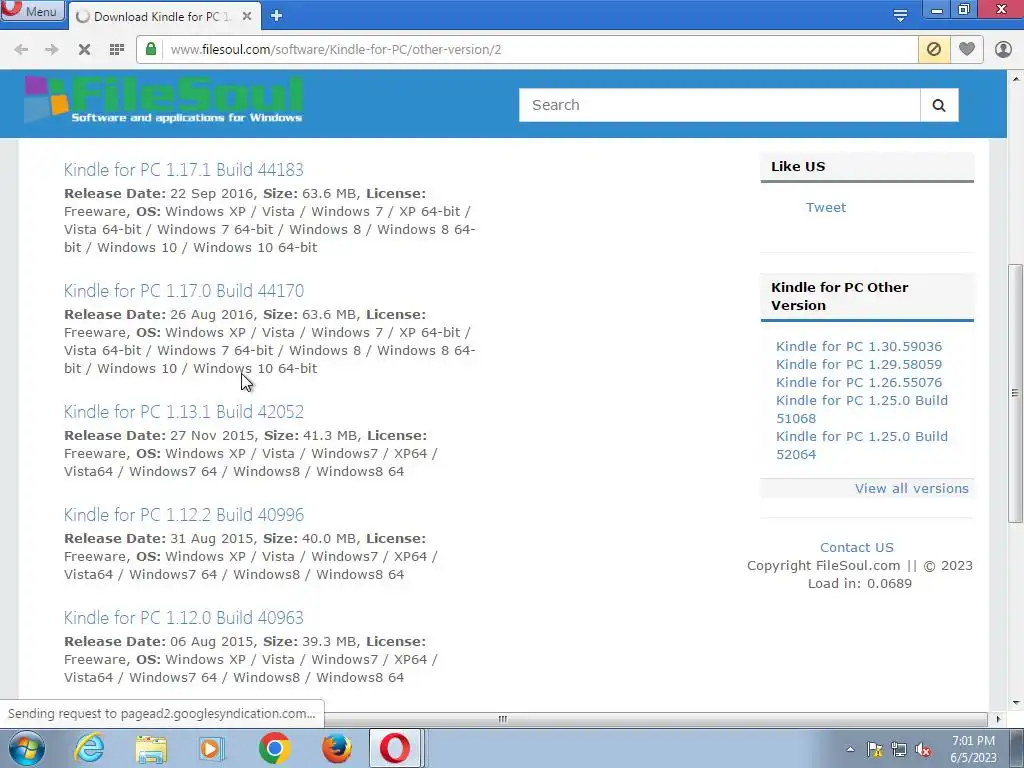
Task: Click Kindle for PC Other Version heading
Action: pos(840,296)
